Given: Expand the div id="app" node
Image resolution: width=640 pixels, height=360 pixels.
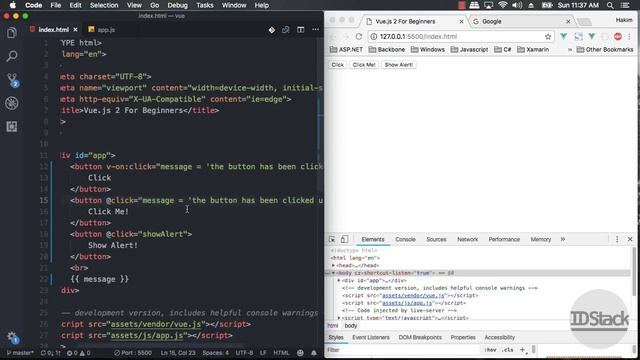Looking at the screenshot, I should click(339, 281).
